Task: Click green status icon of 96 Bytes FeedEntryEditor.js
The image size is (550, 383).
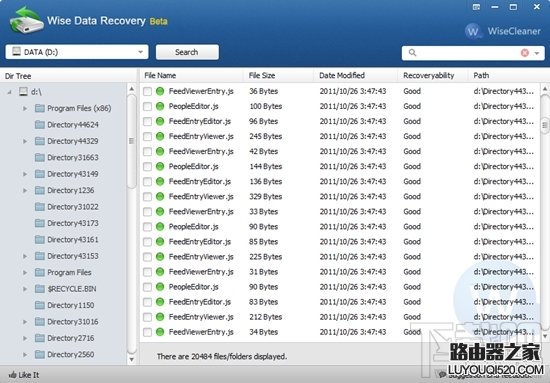Action: point(160,121)
